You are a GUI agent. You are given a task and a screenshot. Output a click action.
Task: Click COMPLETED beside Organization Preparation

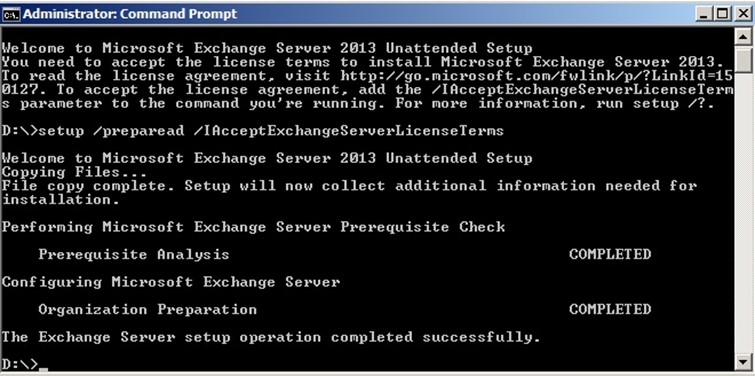point(610,309)
